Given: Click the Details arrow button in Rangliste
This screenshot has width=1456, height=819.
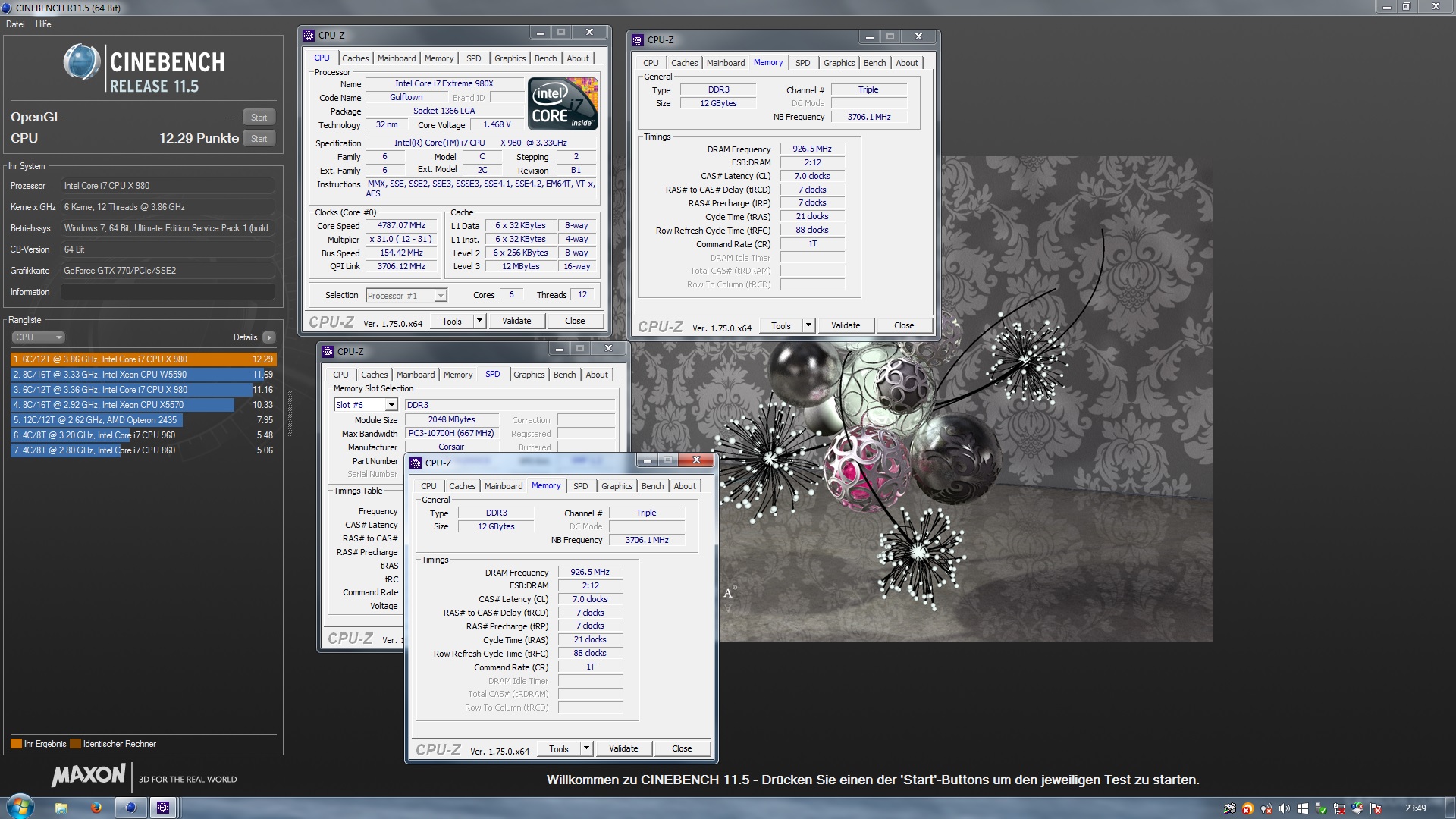Looking at the screenshot, I should click(269, 337).
